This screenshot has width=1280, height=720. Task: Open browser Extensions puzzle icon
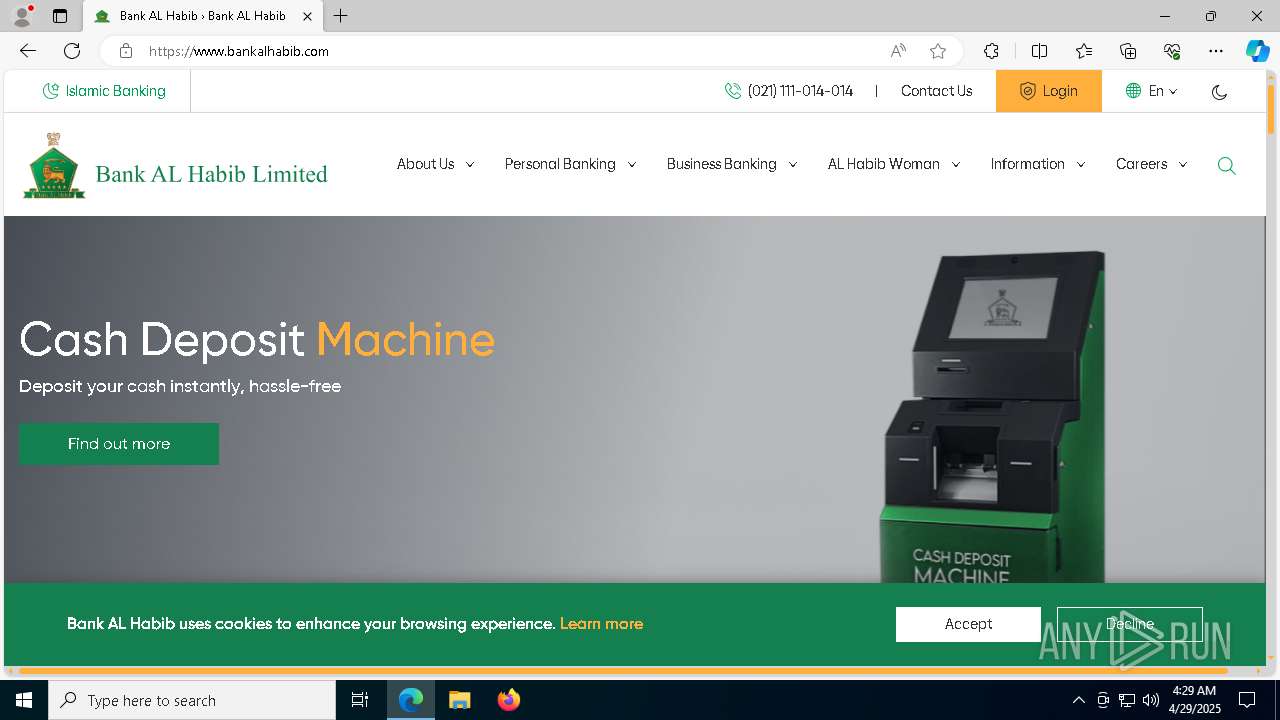(991, 51)
